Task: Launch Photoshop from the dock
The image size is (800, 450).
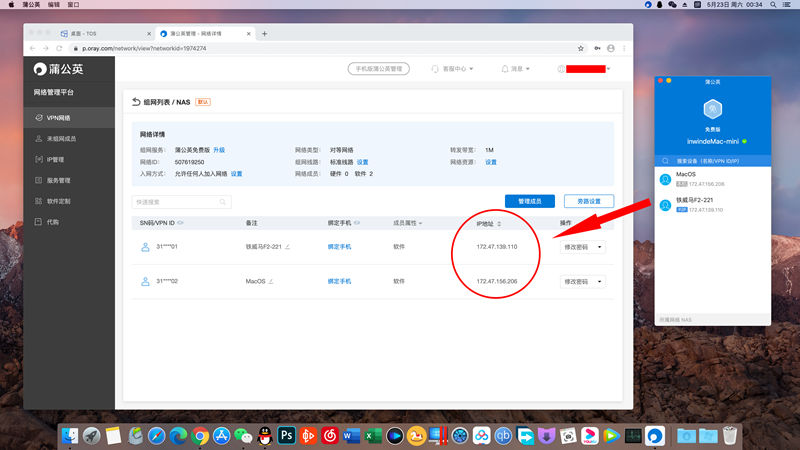Action: click(x=286, y=436)
